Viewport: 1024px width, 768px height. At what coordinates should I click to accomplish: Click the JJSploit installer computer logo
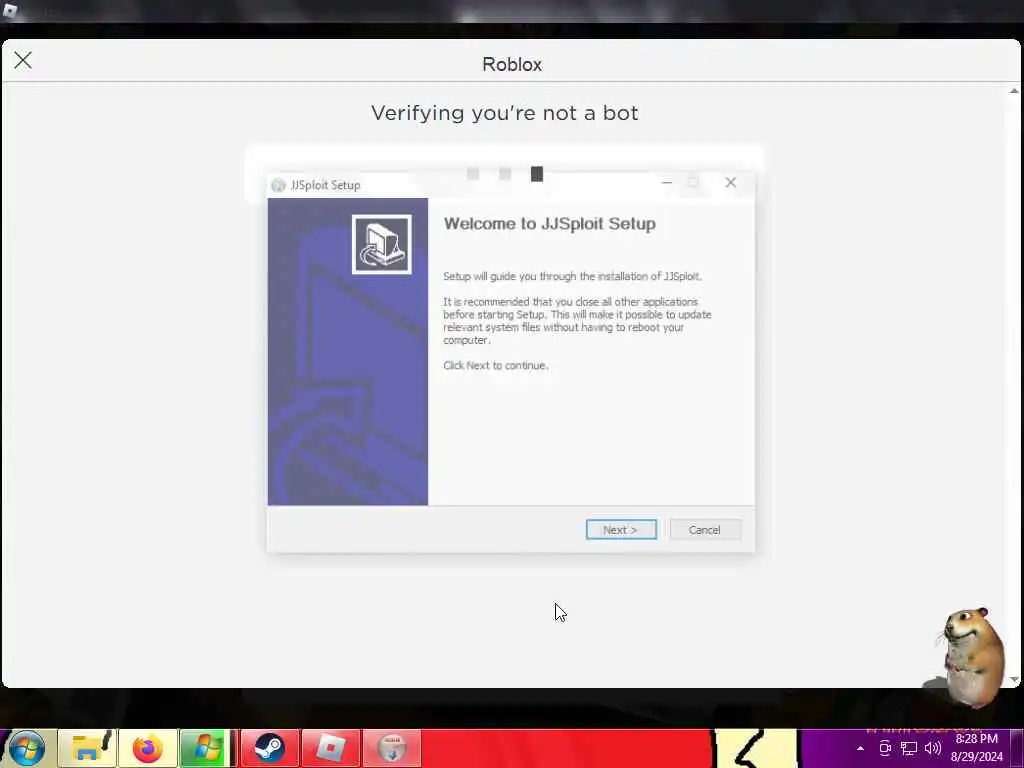tap(381, 244)
